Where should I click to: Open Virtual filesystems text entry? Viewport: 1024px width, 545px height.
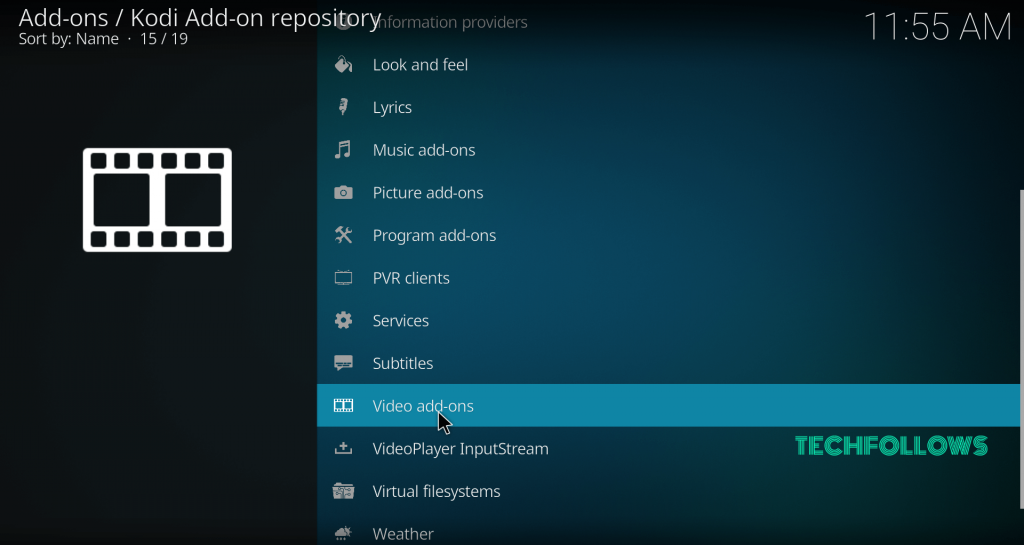point(436,491)
